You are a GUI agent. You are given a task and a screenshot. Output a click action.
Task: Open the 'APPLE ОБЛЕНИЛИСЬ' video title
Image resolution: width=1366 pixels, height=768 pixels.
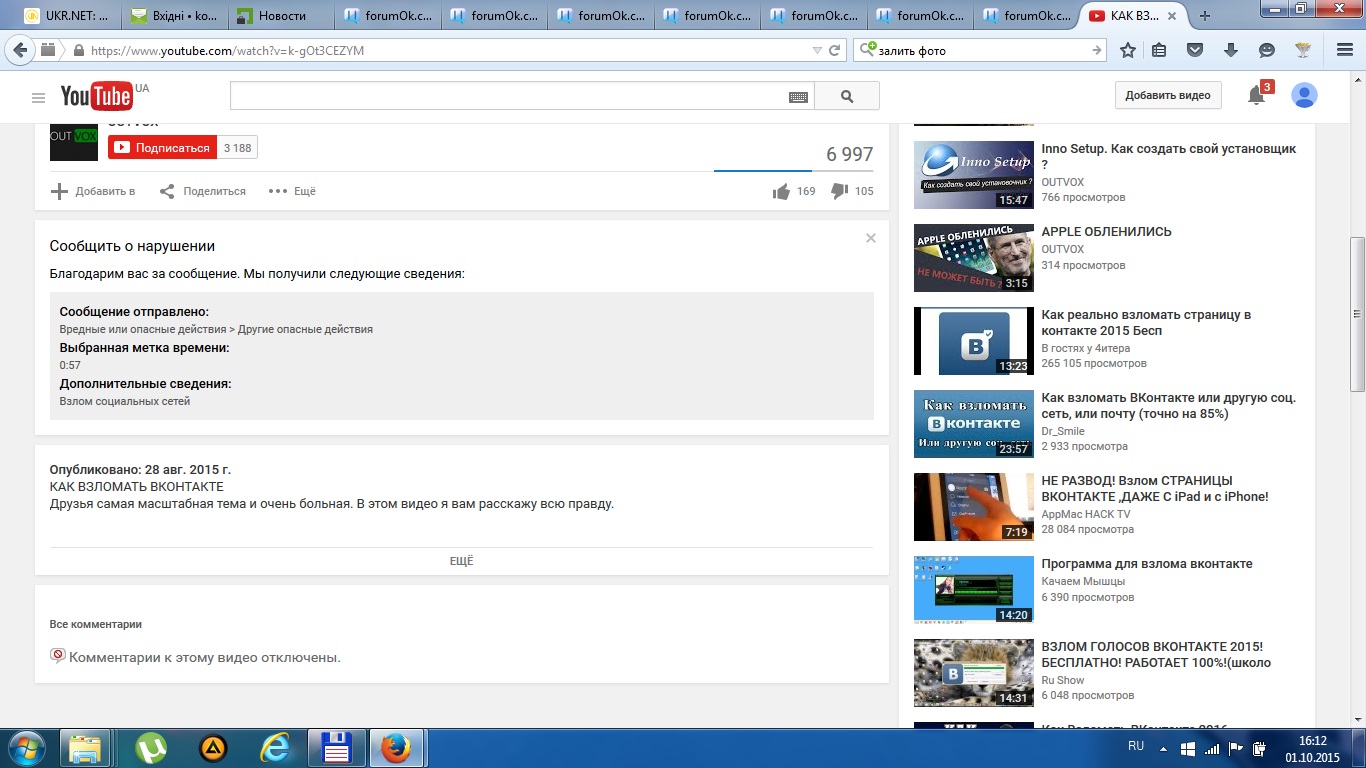[x=1106, y=231]
